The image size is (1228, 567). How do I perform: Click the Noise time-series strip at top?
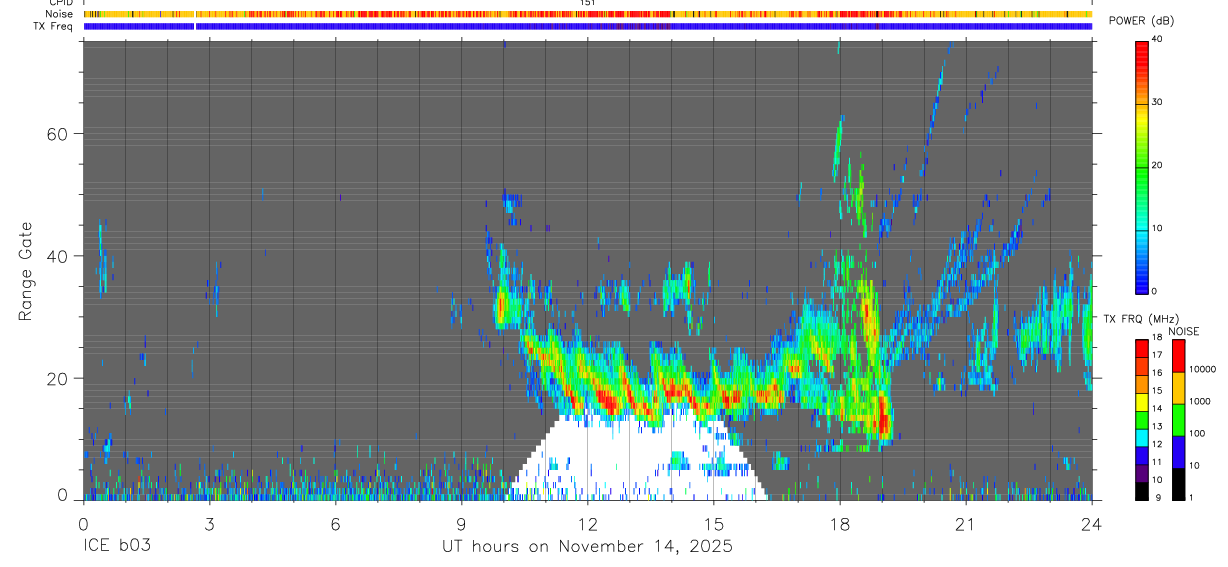point(588,14)
